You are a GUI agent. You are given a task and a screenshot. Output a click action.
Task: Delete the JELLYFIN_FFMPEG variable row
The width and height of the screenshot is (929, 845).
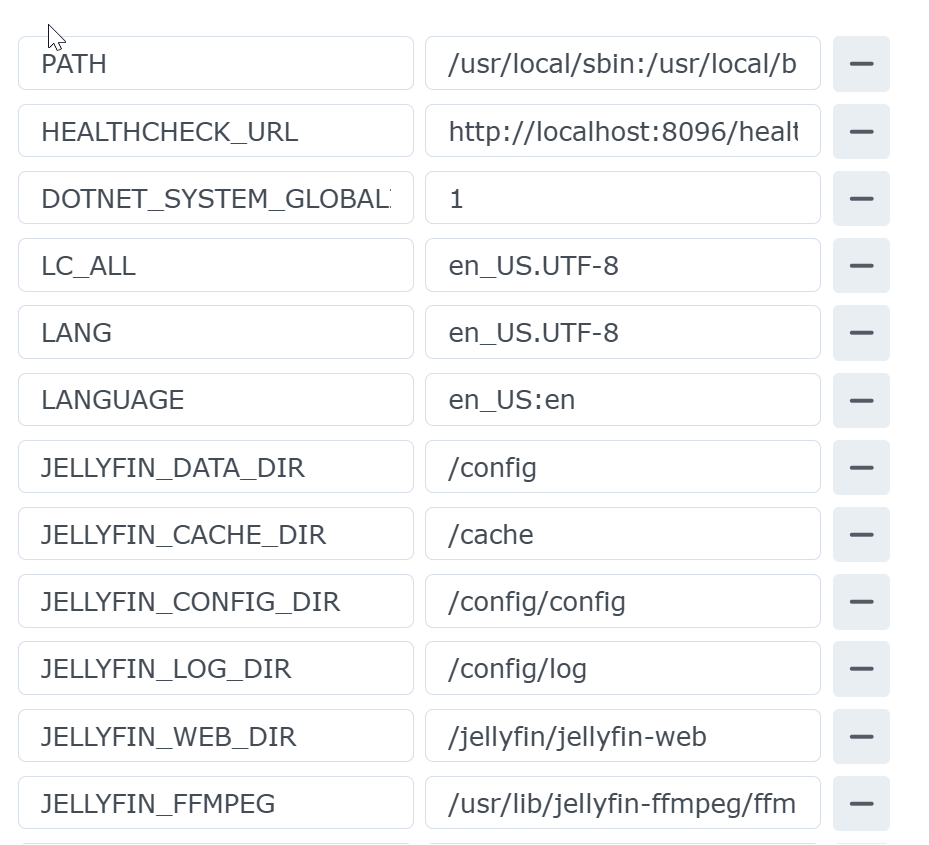click(861, 803)
